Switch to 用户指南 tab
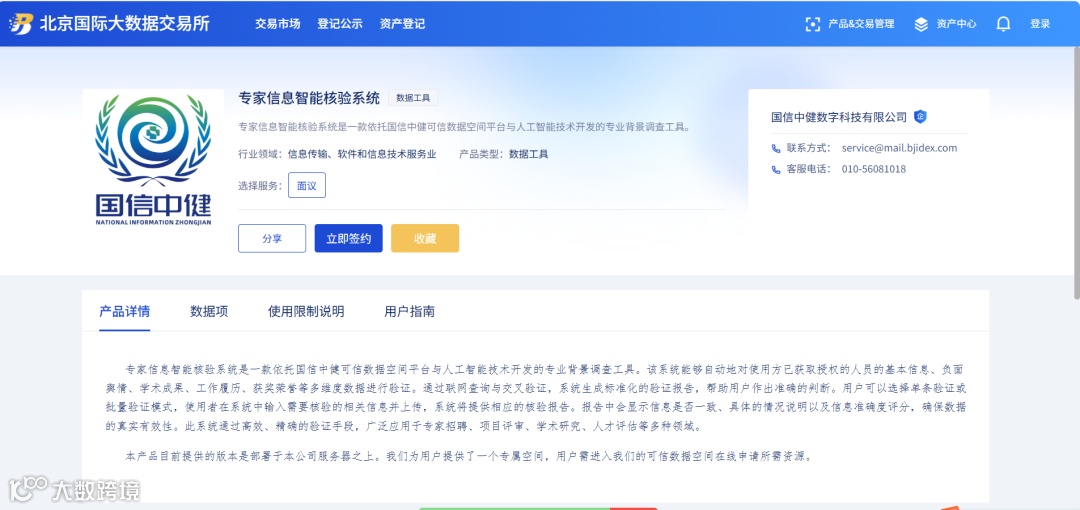This screenshot has width=1080, height=510. [410, 312]
